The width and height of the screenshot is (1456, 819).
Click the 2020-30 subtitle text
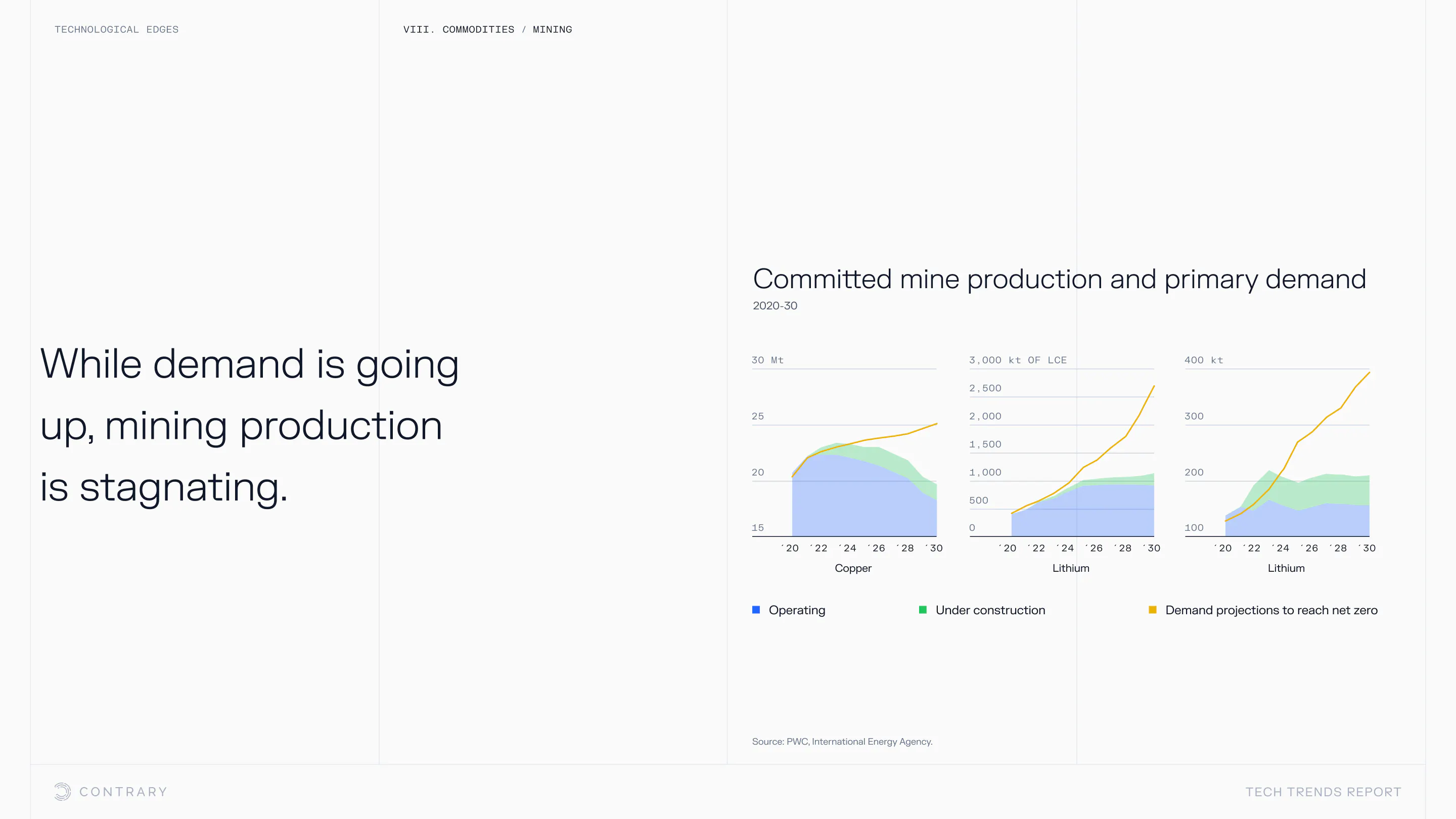click(775, 306)
